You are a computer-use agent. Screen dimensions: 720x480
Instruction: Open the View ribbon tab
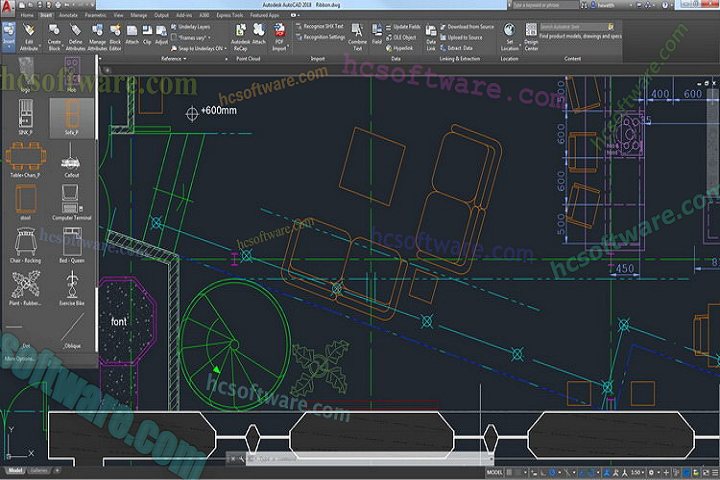(118, 15)
